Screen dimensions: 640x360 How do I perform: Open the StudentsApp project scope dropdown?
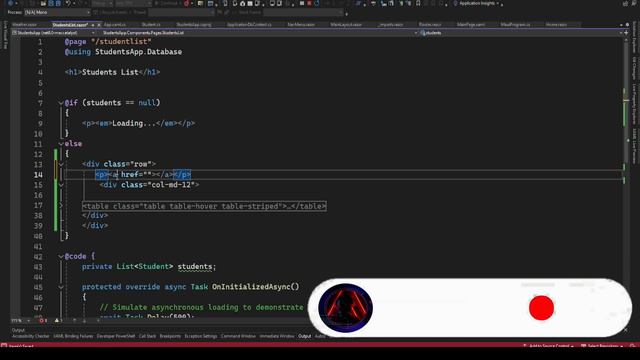[54, 33]
